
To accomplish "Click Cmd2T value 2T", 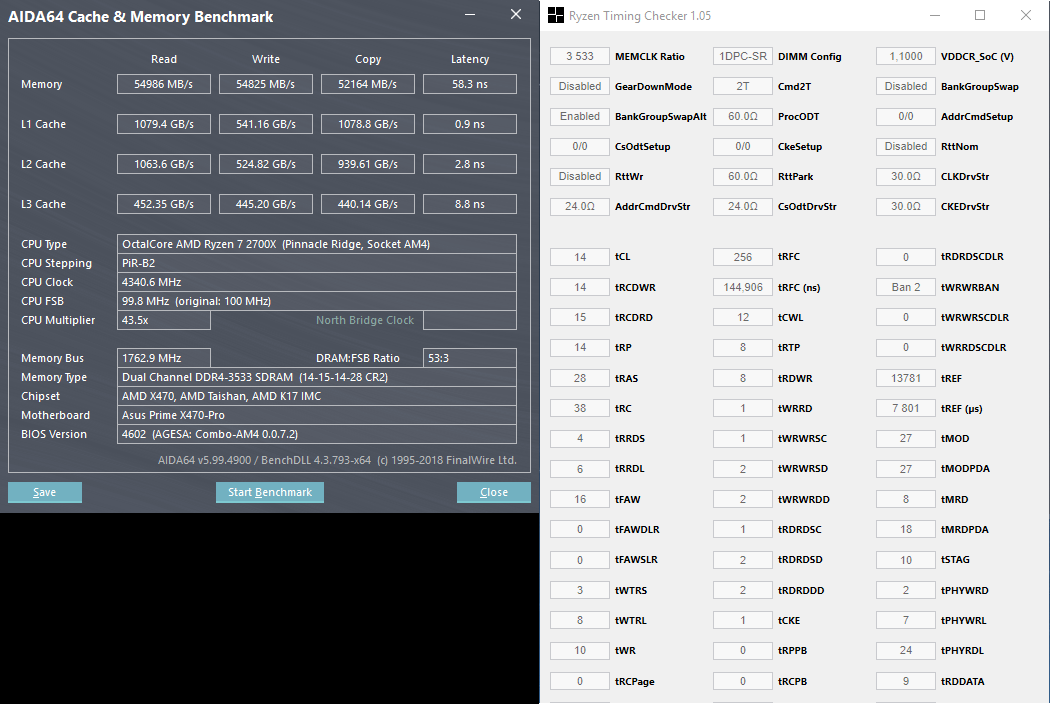I will 743,86.
